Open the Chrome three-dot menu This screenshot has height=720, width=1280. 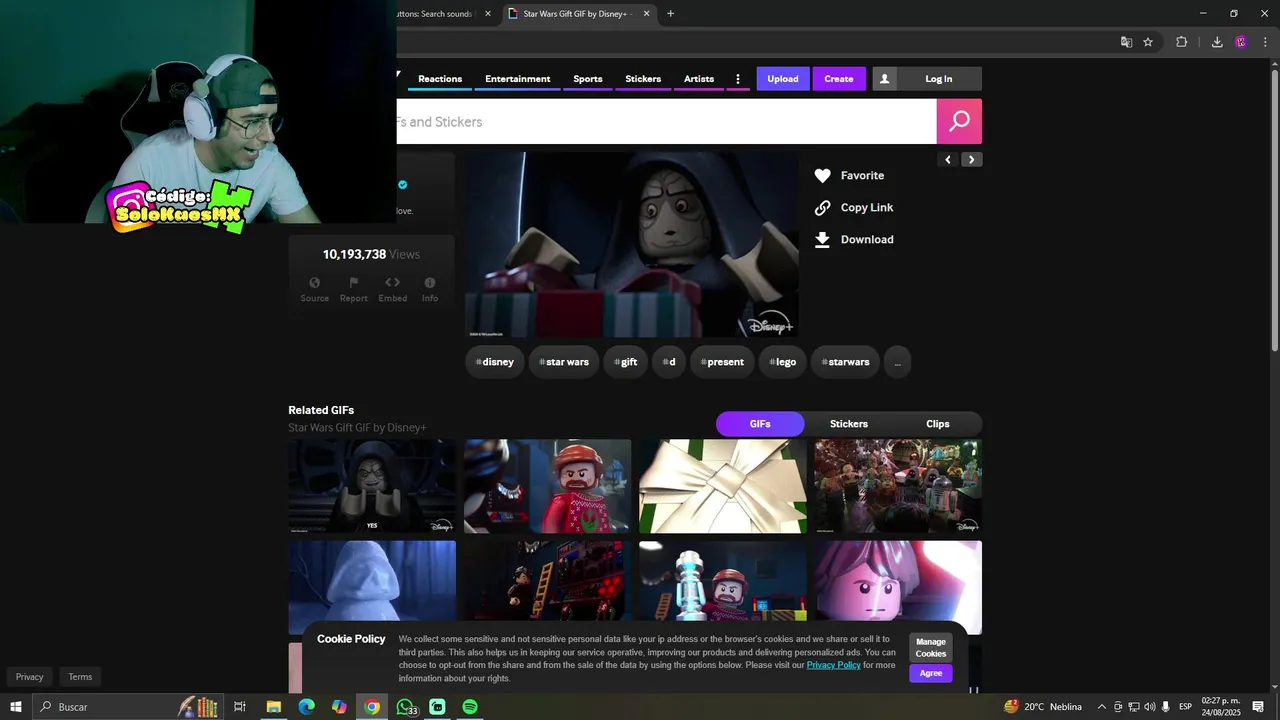click(1265, 42)
